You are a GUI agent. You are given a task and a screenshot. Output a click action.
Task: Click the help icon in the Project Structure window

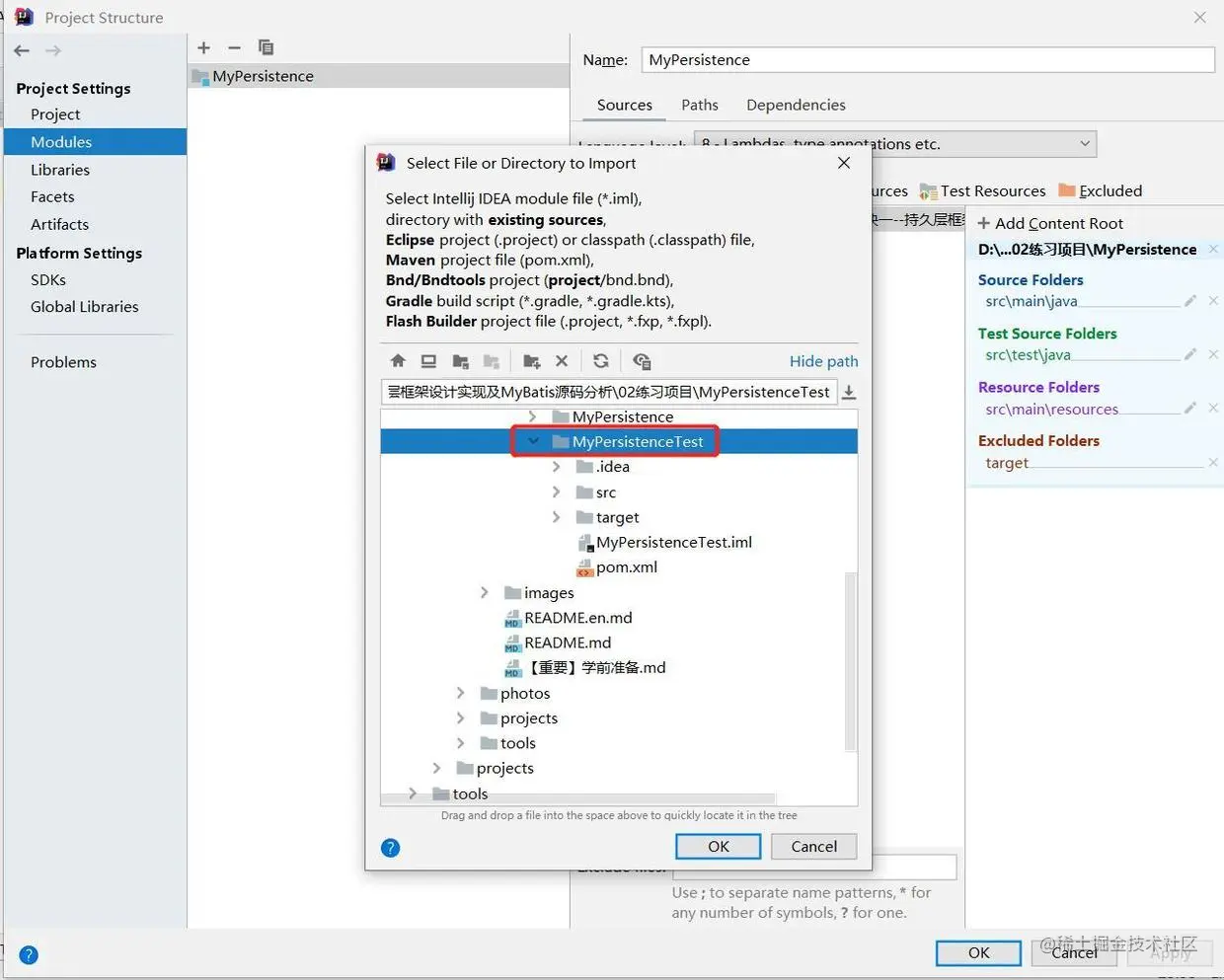pos(29,954)
